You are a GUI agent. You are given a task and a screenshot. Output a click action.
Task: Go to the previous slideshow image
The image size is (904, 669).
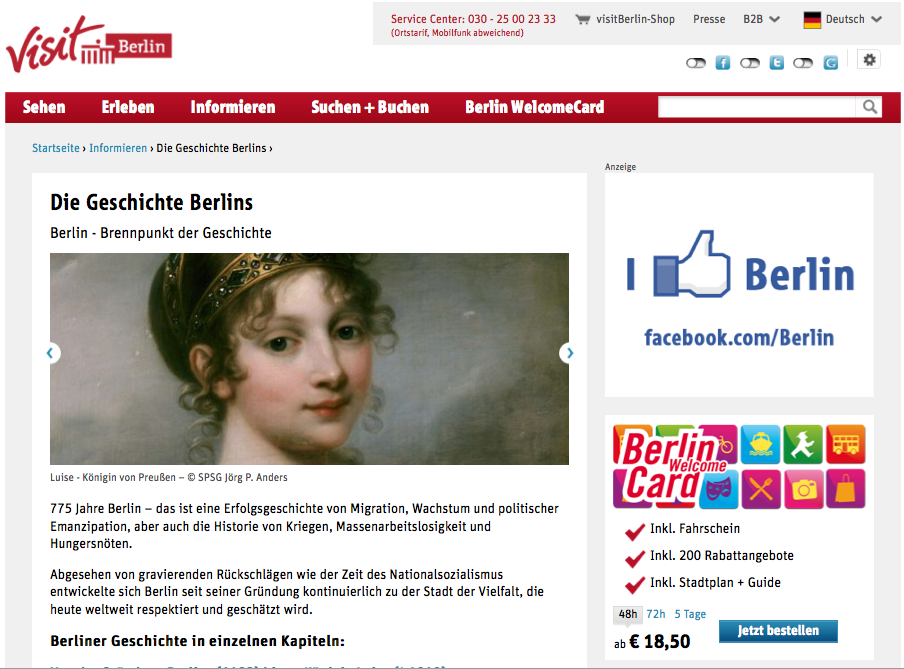(x=51, y=353)
